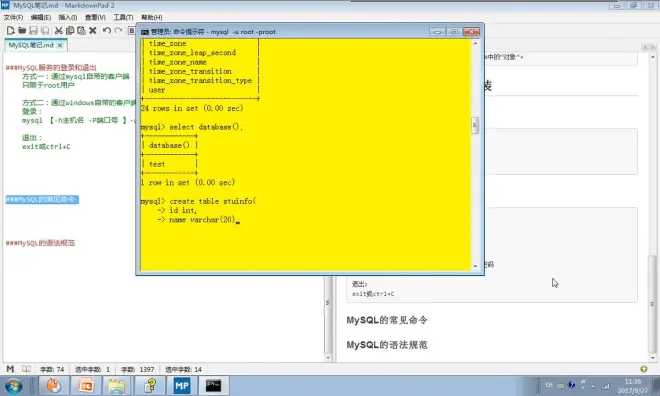Close the MySQL笔记.md tab
The image size is (660, 396).
[60, 45]
